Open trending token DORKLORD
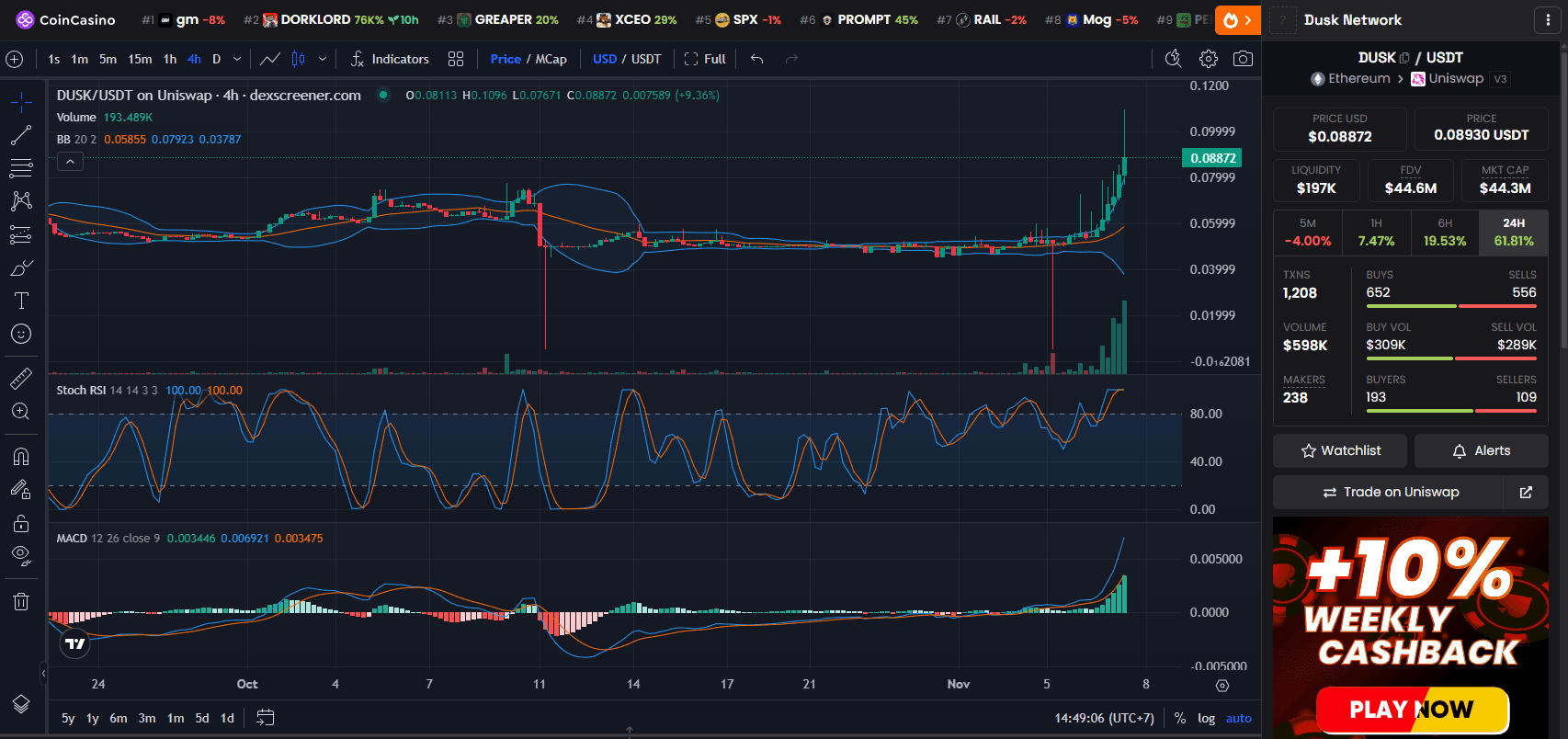 pos(331,19)
